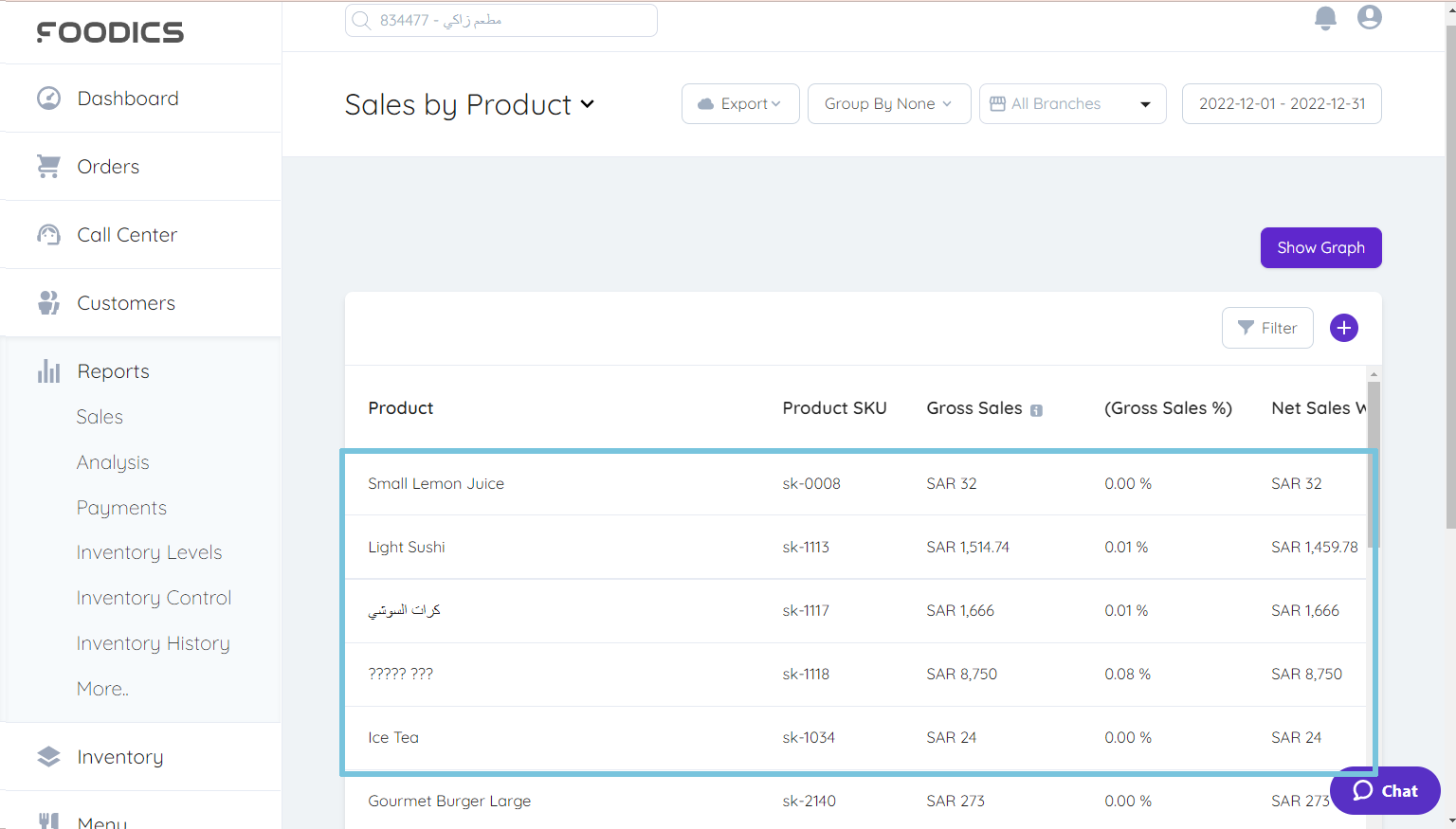Click the plus icon above the table
This screenshot has width=1456, height=829.
tap(1343, 327)
